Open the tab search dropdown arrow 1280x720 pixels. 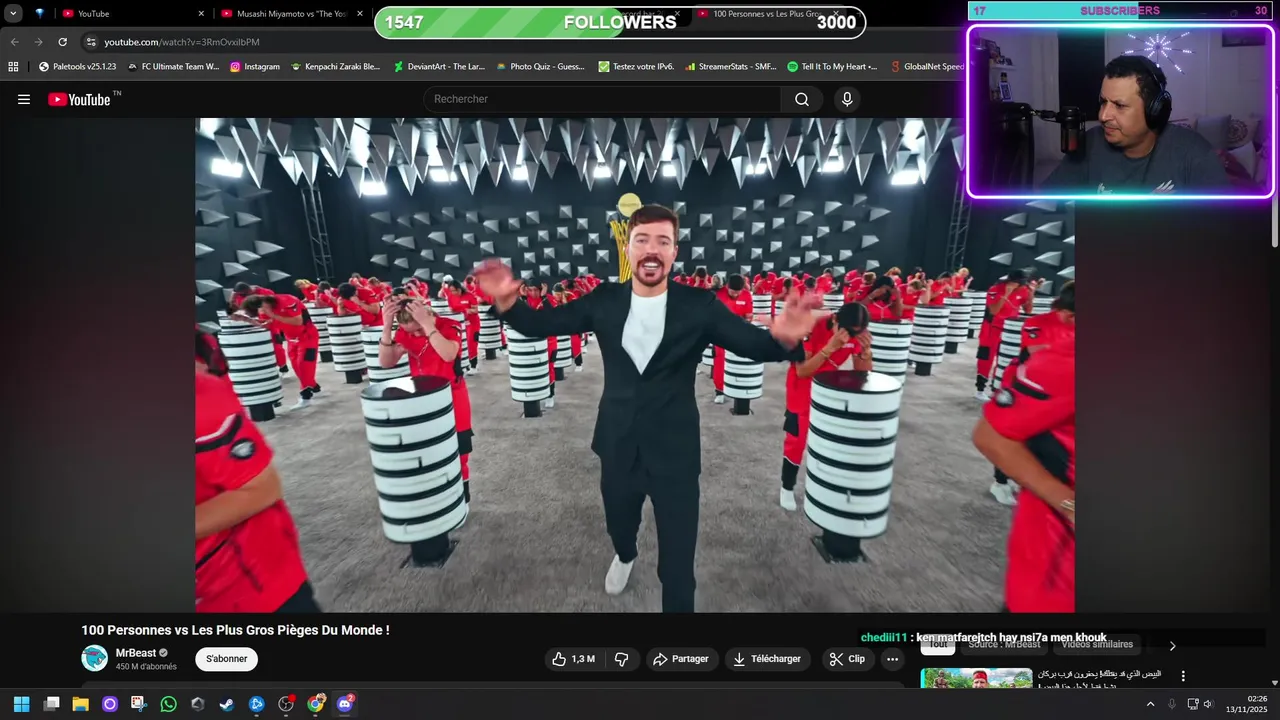[x=13, y=14]
